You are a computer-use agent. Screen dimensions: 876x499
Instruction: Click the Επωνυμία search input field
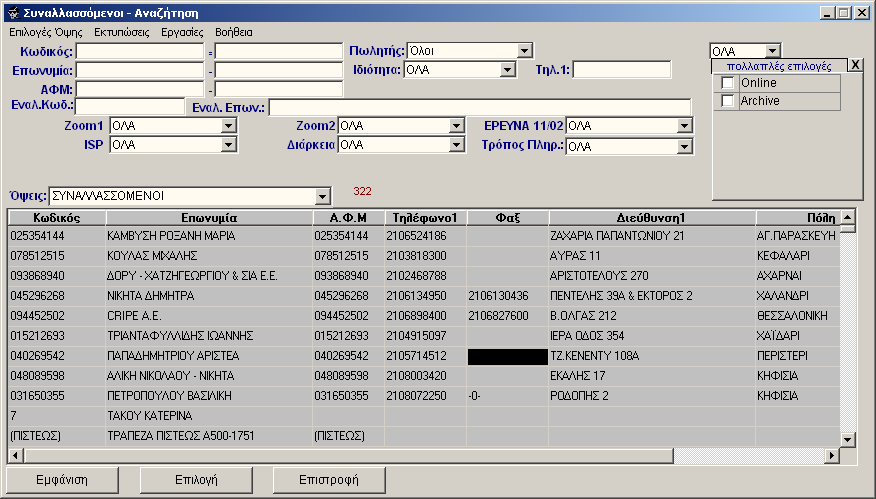[x=139, y=70]
